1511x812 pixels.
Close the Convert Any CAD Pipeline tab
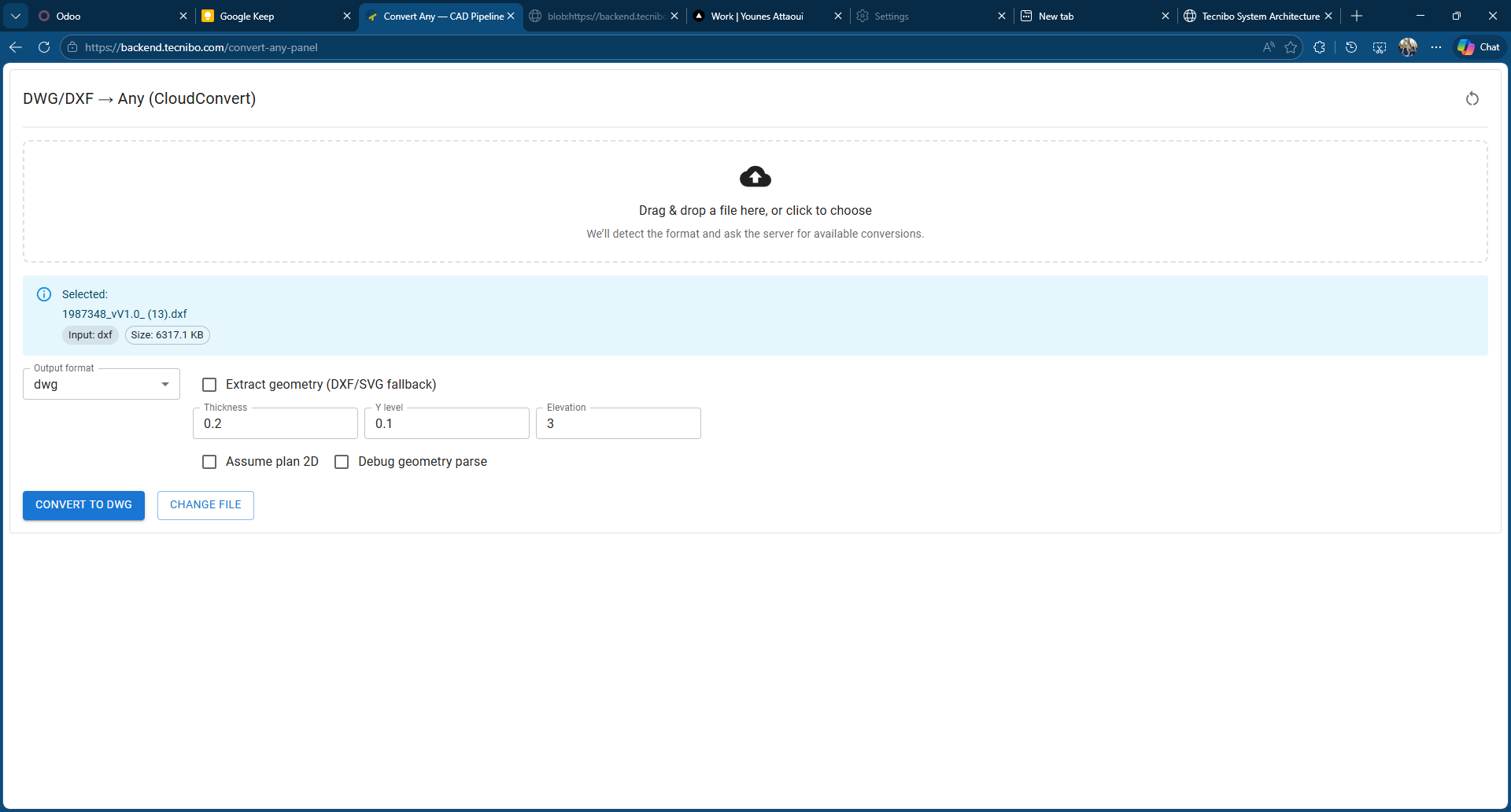point(511,16)
